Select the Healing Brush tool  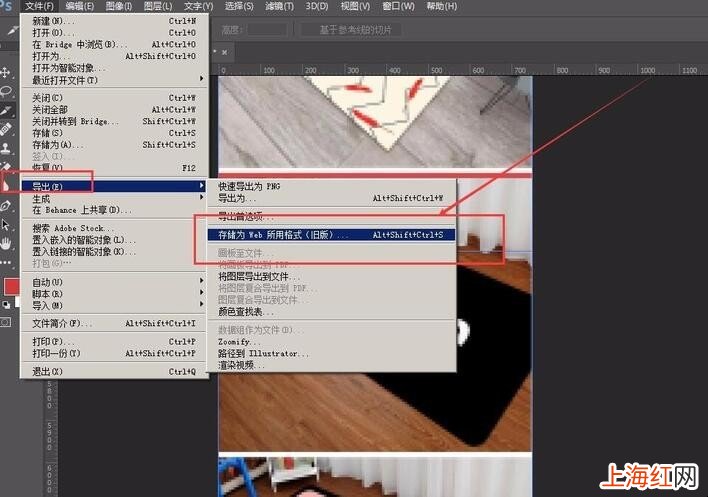pos(6,130)
